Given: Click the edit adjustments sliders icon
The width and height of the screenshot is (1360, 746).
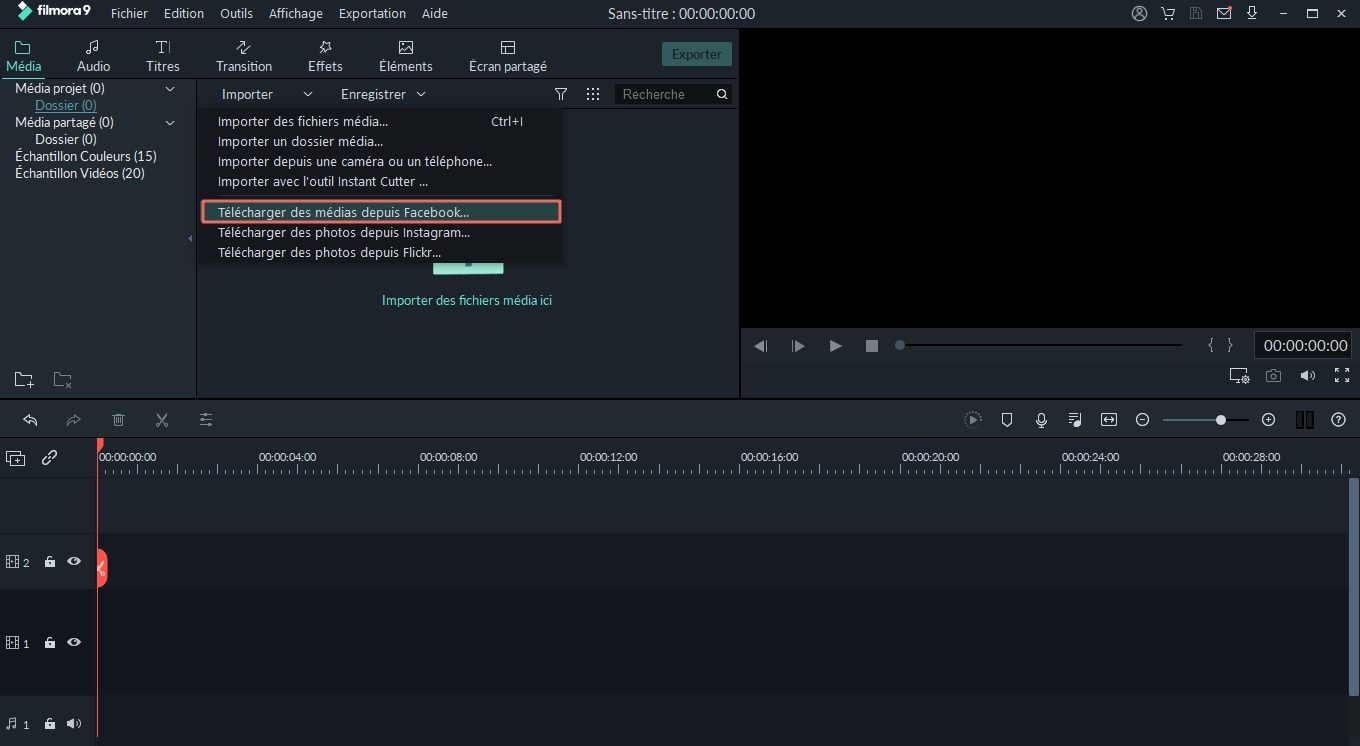Looking at the screenshot, I should pos(206,420).
